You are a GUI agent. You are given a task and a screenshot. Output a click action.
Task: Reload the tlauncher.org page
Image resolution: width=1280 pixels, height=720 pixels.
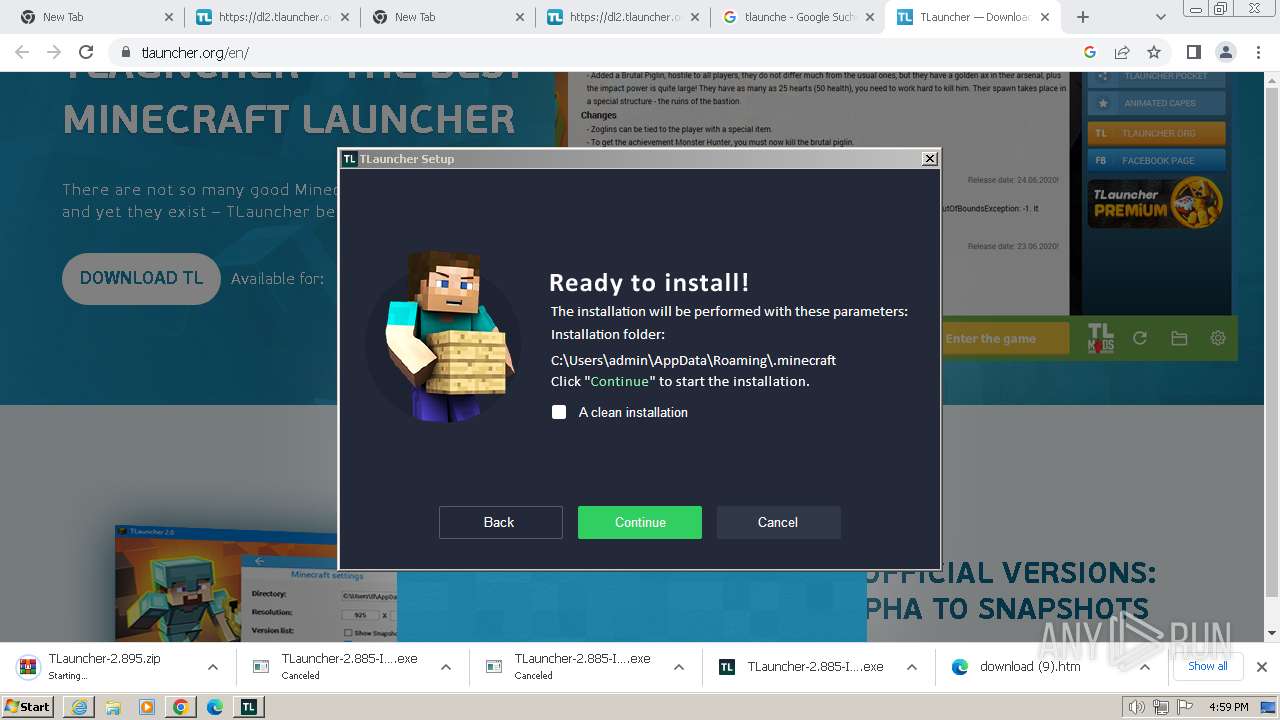pyautogui.click(x=86, y=53)
